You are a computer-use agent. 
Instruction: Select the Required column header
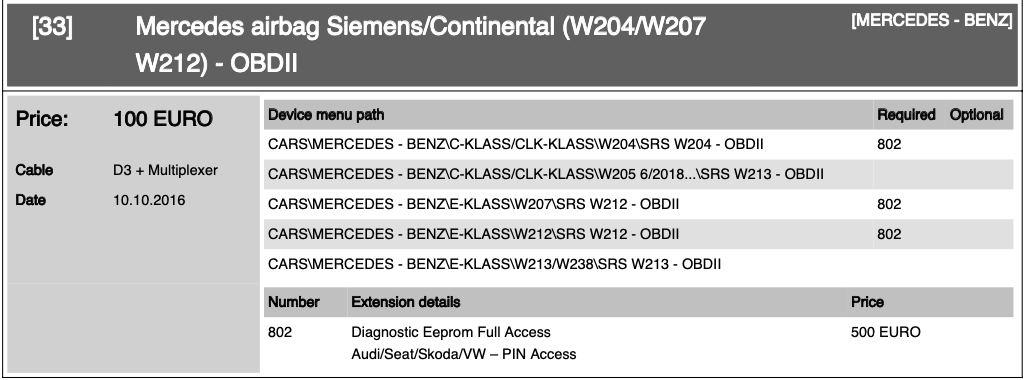click(x=906, y=115)
